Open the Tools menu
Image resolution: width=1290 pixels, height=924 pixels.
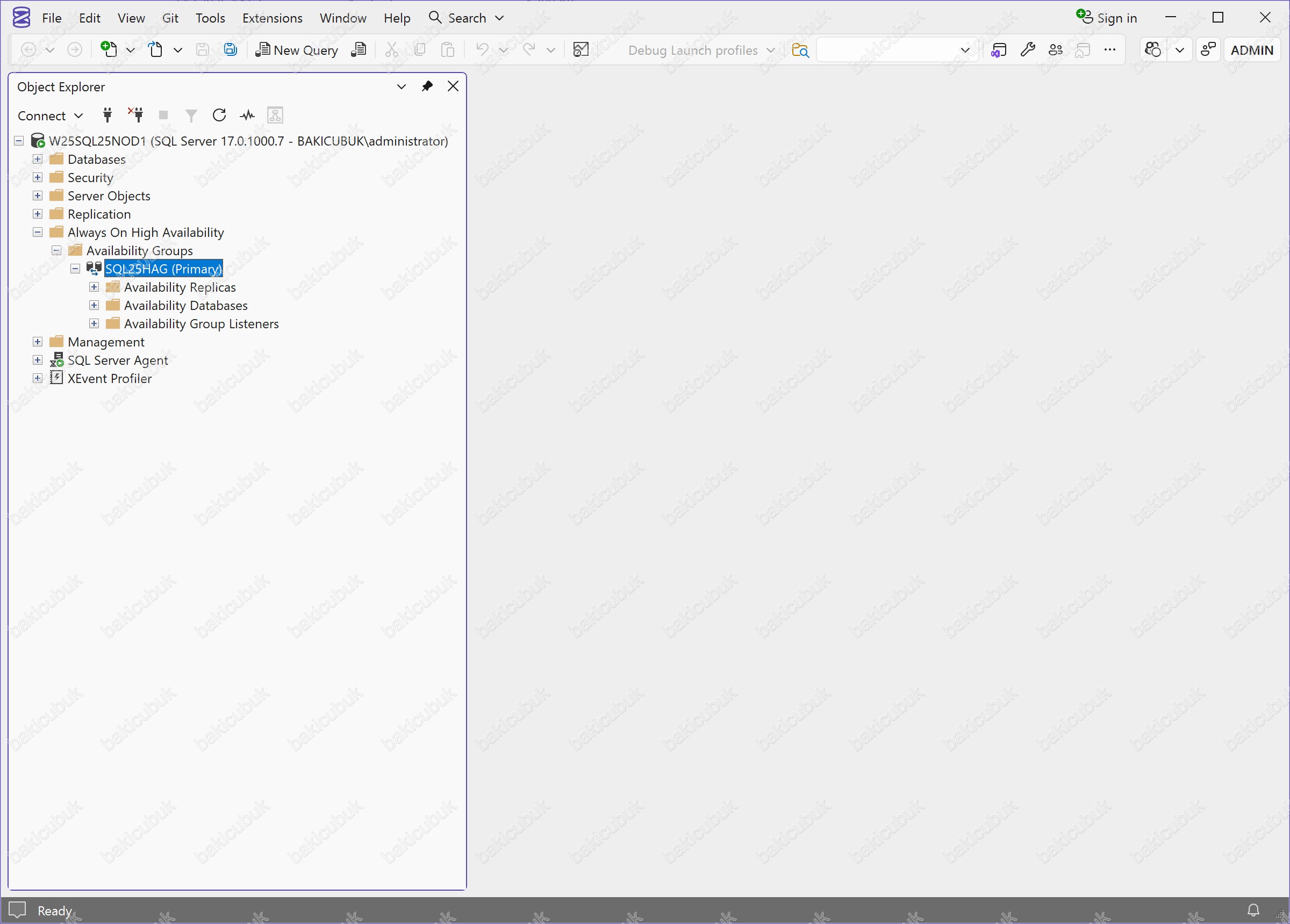click(210, 18)
